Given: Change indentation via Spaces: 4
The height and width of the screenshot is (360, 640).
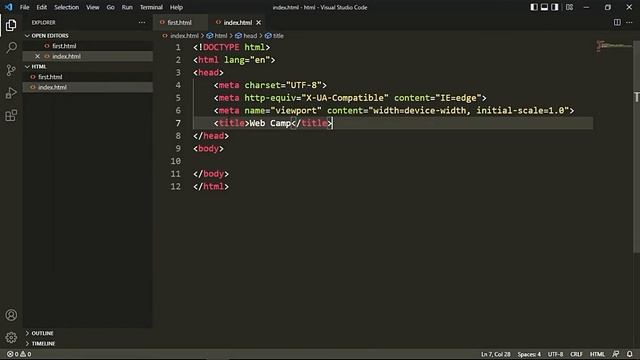Looking at the screenshot, I should (x=529, y=354).
